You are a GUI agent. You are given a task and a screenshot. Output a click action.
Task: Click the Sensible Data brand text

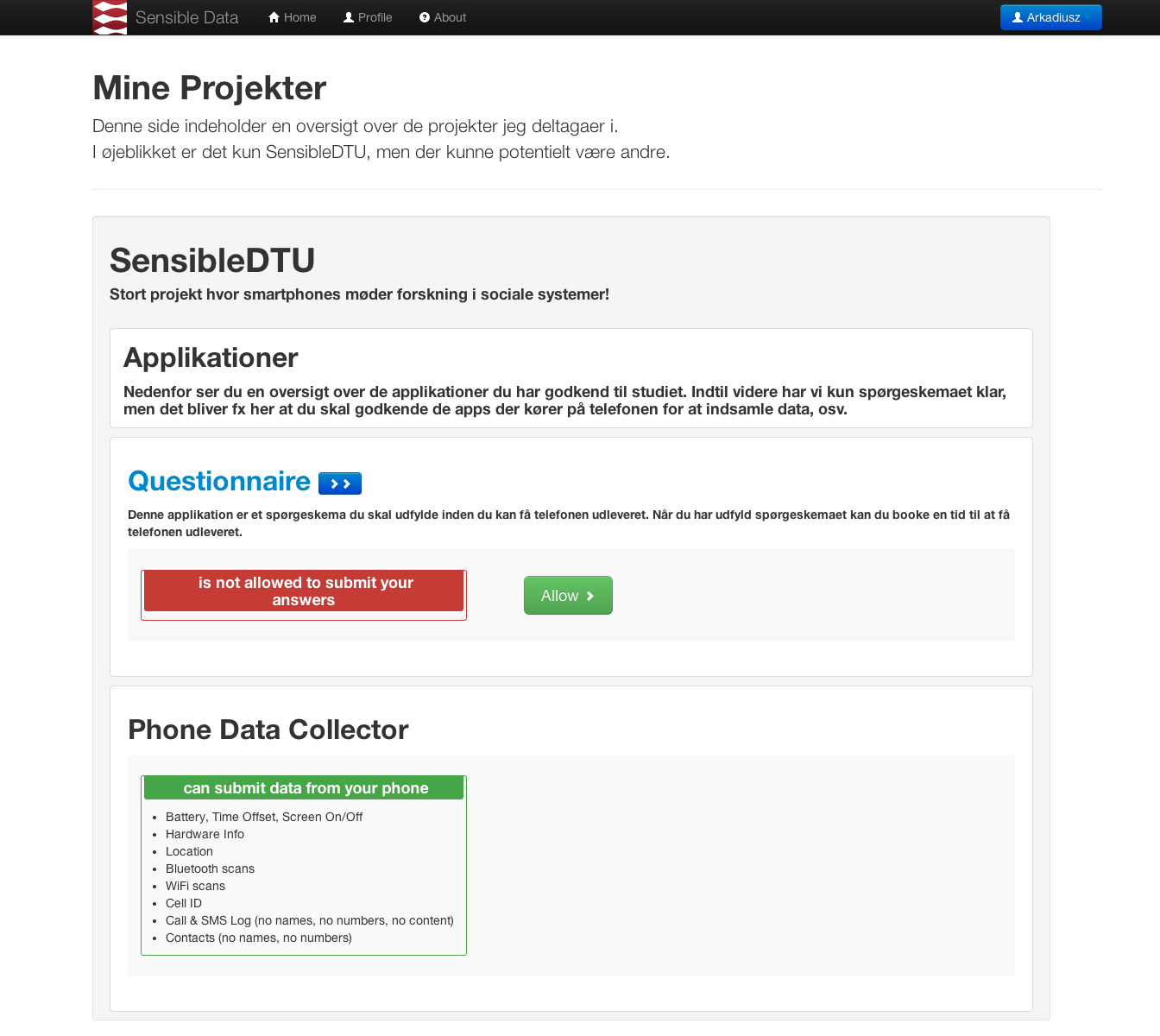[186, 17]
